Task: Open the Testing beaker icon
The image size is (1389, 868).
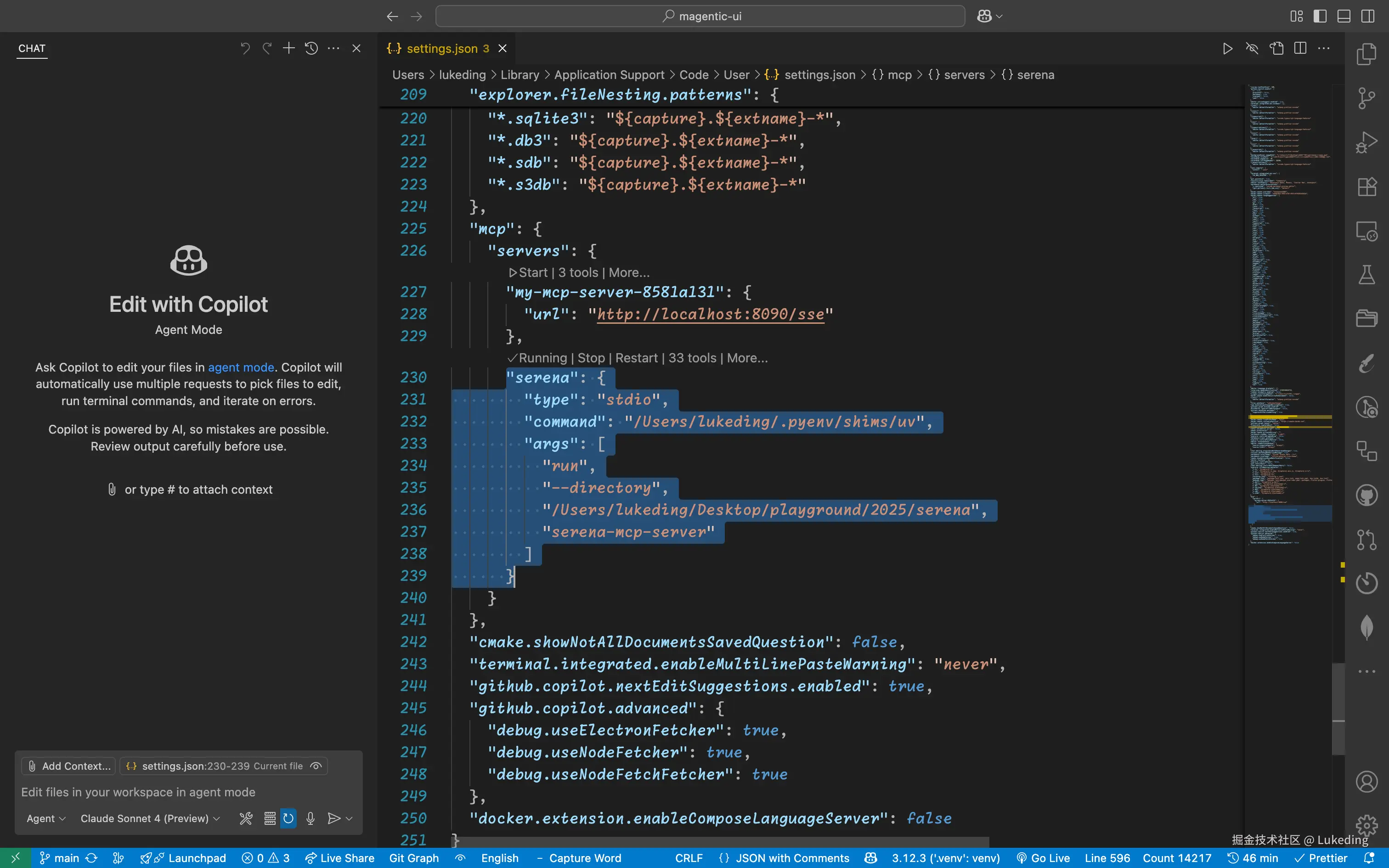Action: coord(1366,275)
